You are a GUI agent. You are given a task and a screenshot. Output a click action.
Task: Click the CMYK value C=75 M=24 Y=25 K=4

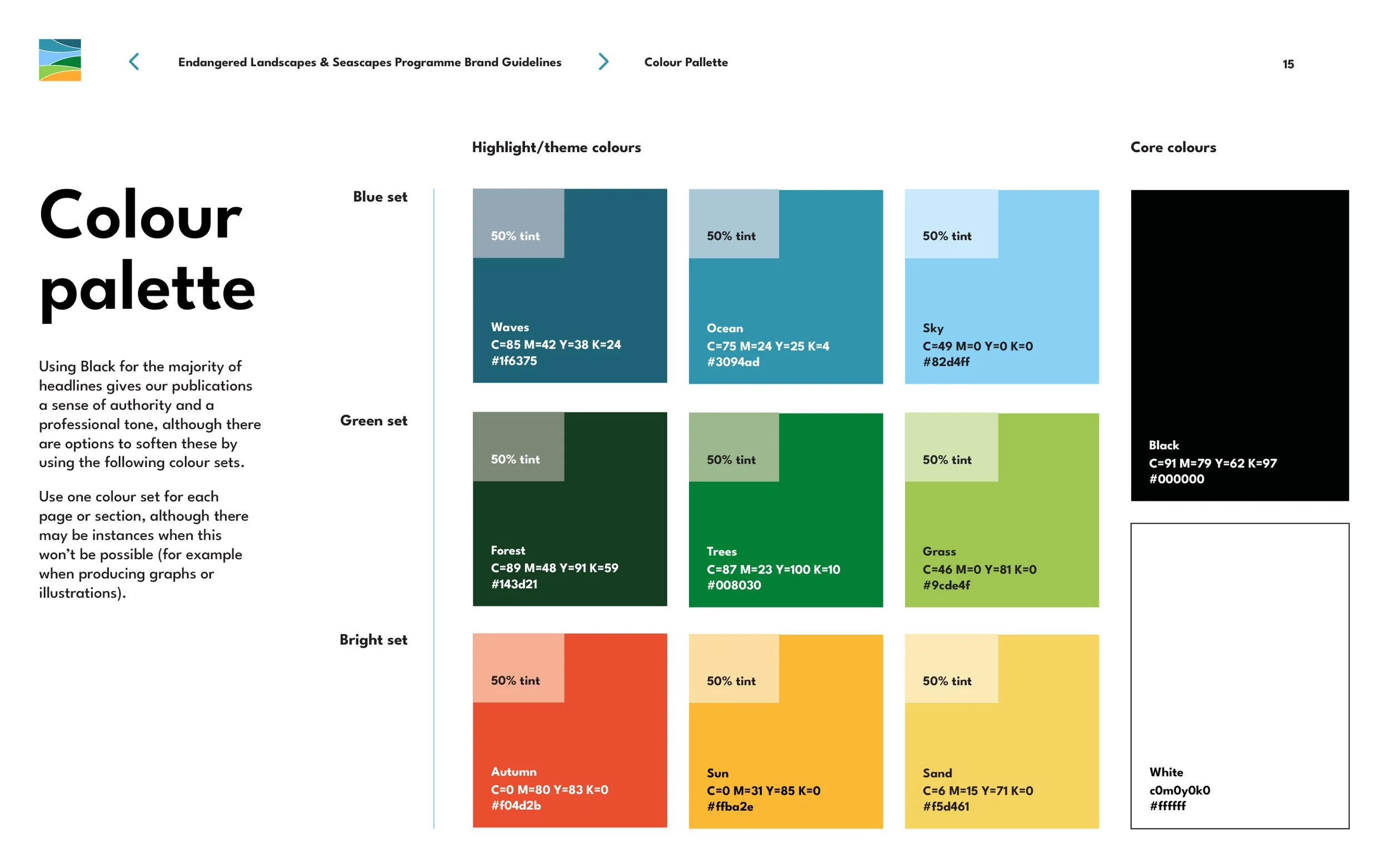(x=768, y=346)
